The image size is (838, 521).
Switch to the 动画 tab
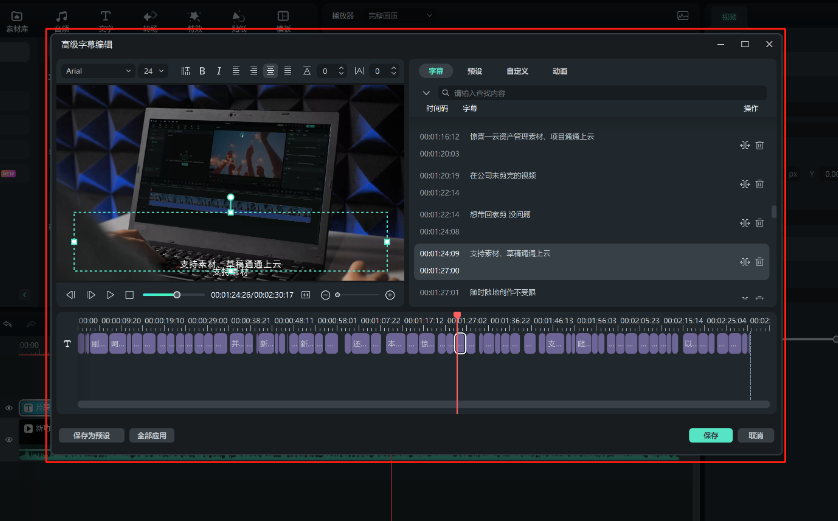(560, 72)
